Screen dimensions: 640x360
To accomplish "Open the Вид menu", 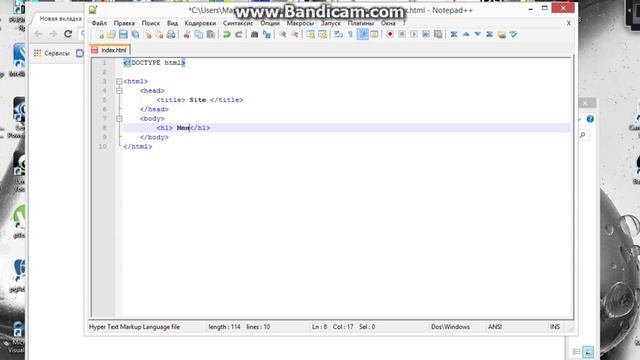I will click(172, 23).
